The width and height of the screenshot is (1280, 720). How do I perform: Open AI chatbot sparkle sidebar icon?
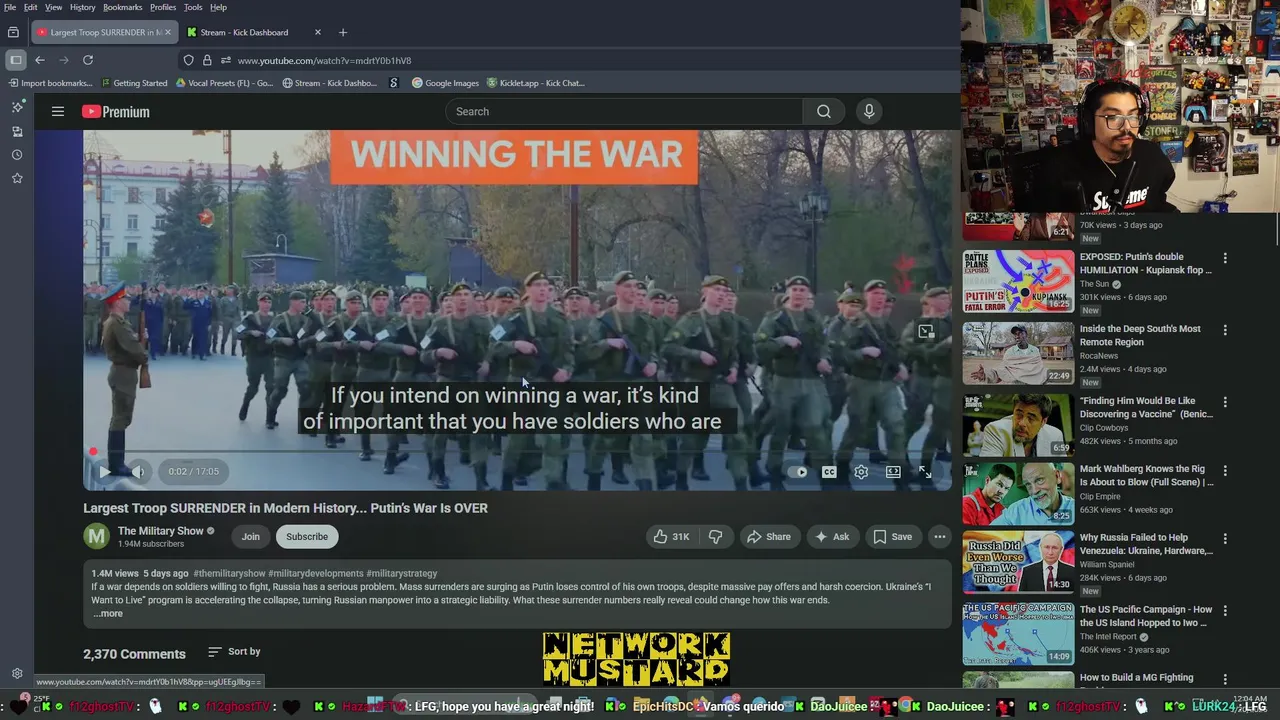pyautogui.click(x=17, y=106)
